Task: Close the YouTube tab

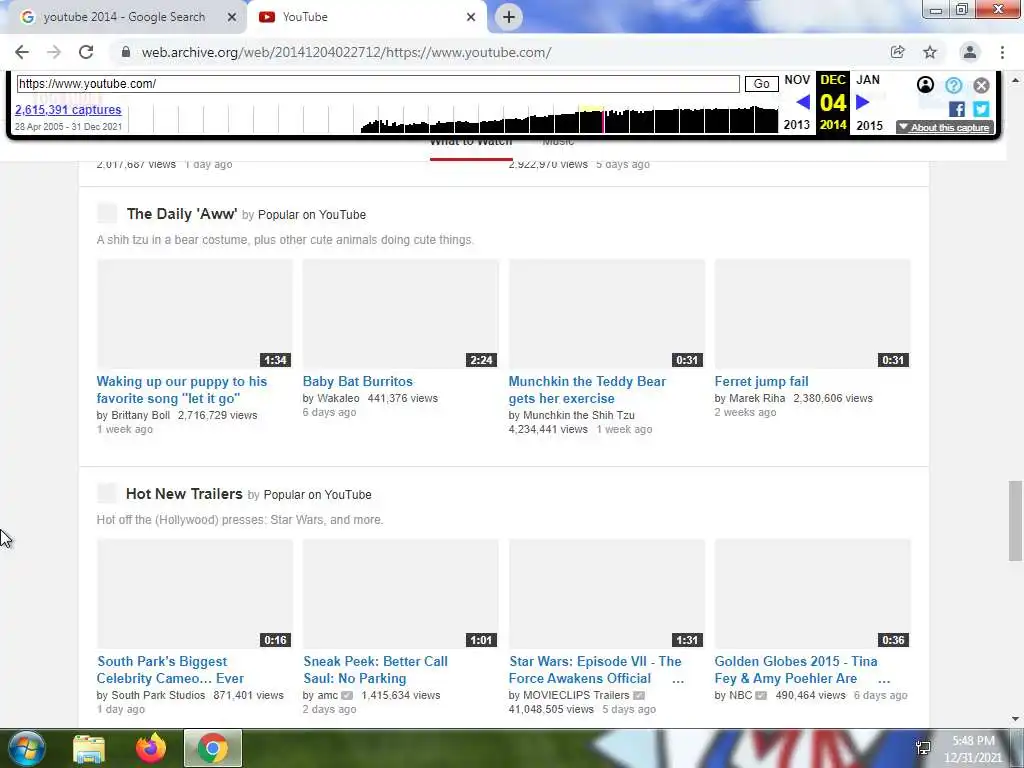Action: point(471,17)
